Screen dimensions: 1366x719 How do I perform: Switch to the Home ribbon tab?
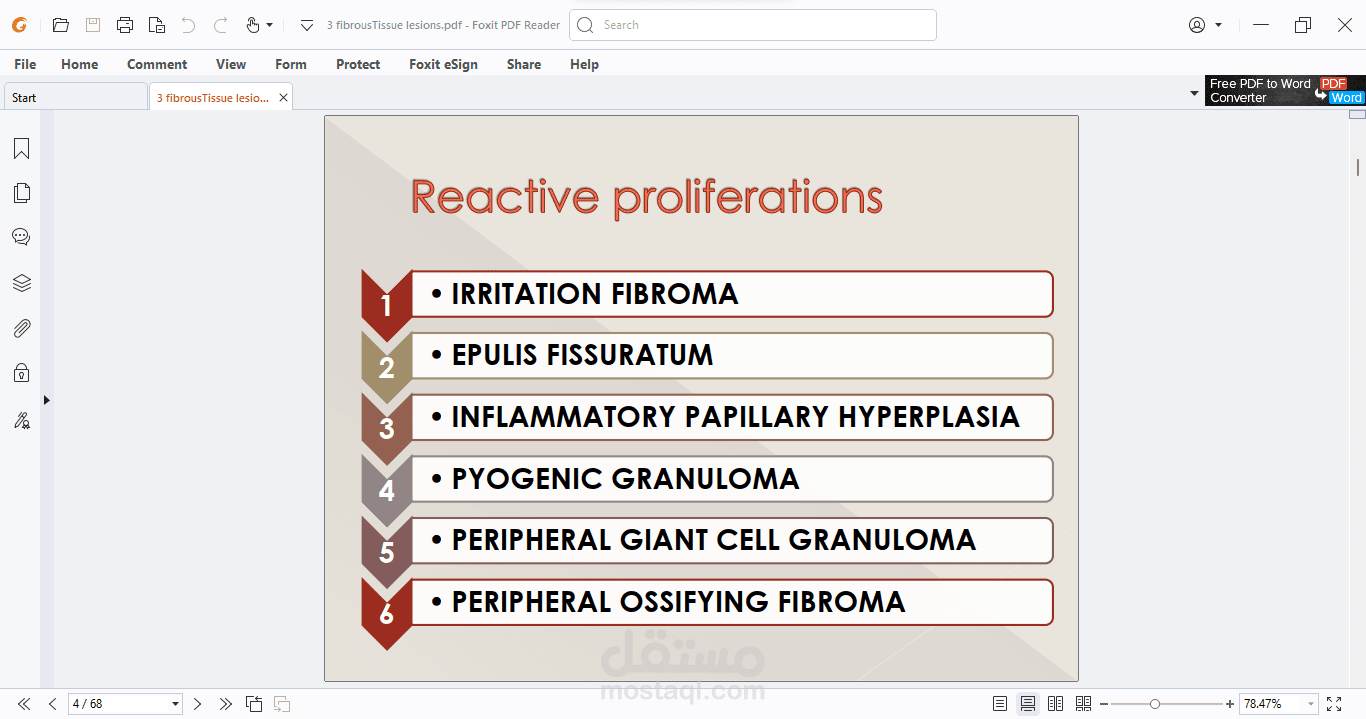tap(80, 64)
